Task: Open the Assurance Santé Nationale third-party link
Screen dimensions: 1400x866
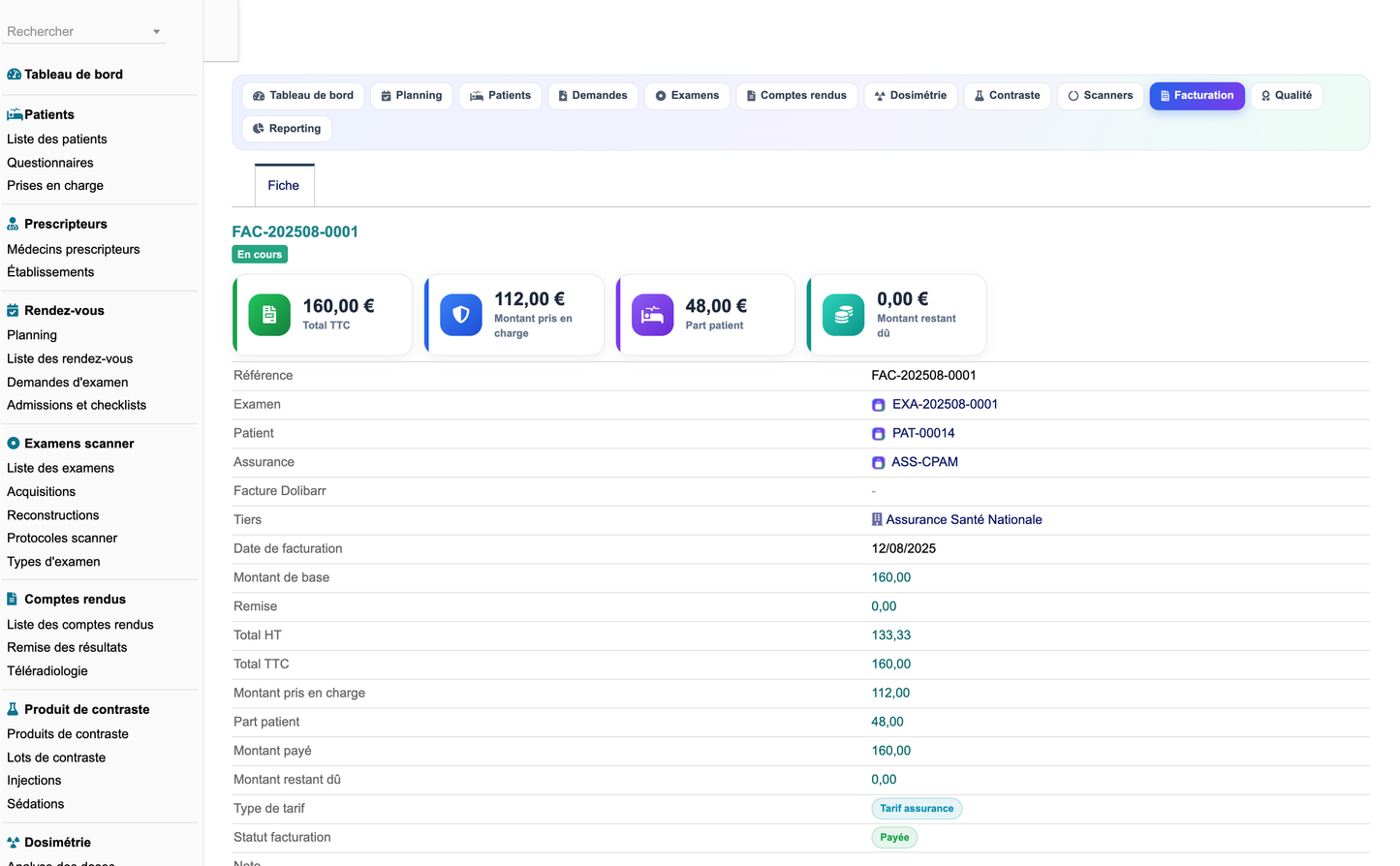Action: (x=964, y=520)
